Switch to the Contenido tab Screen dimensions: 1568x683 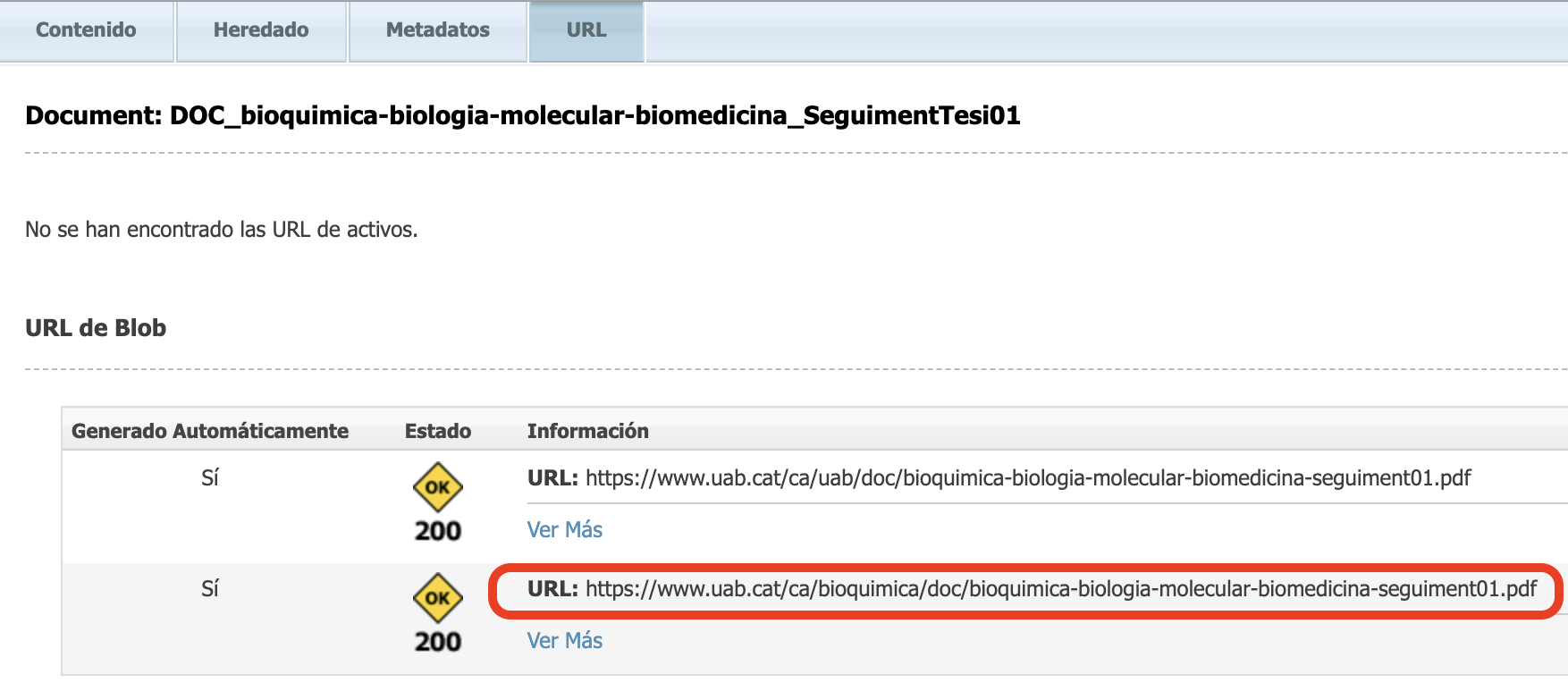pos(86,30)
